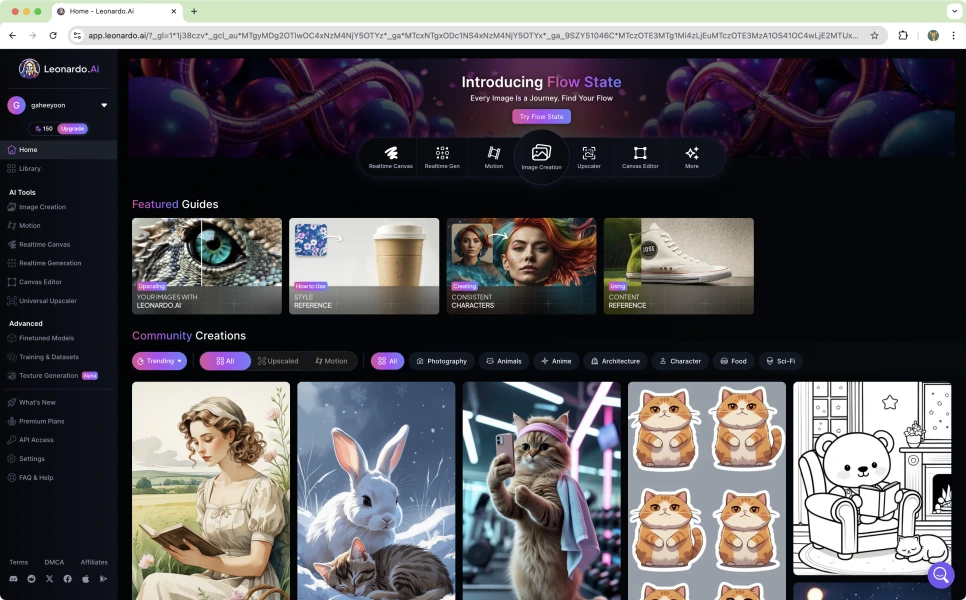Open the Facebook icon in sidebar footer

67,579
